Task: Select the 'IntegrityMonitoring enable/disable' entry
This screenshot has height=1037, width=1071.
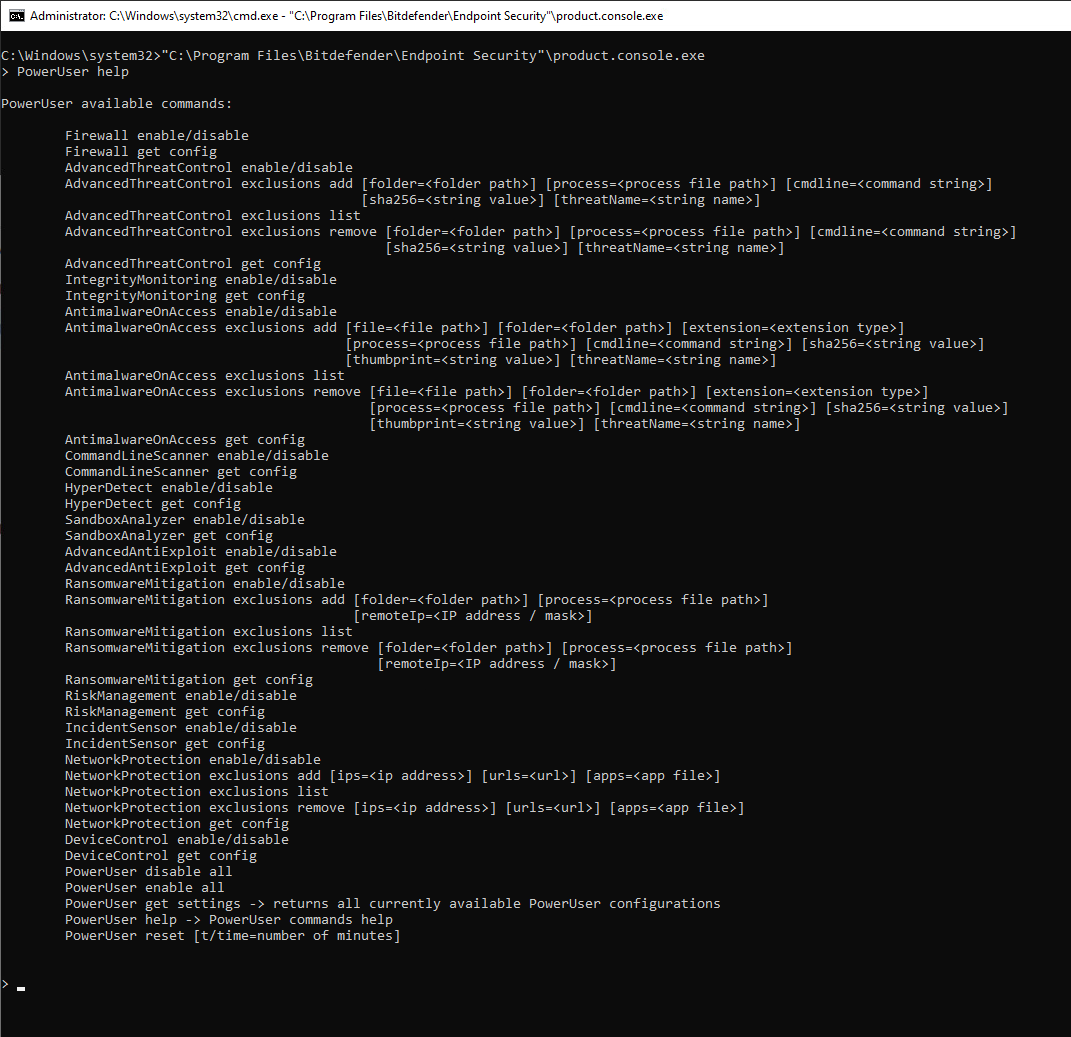Action: 200,279
